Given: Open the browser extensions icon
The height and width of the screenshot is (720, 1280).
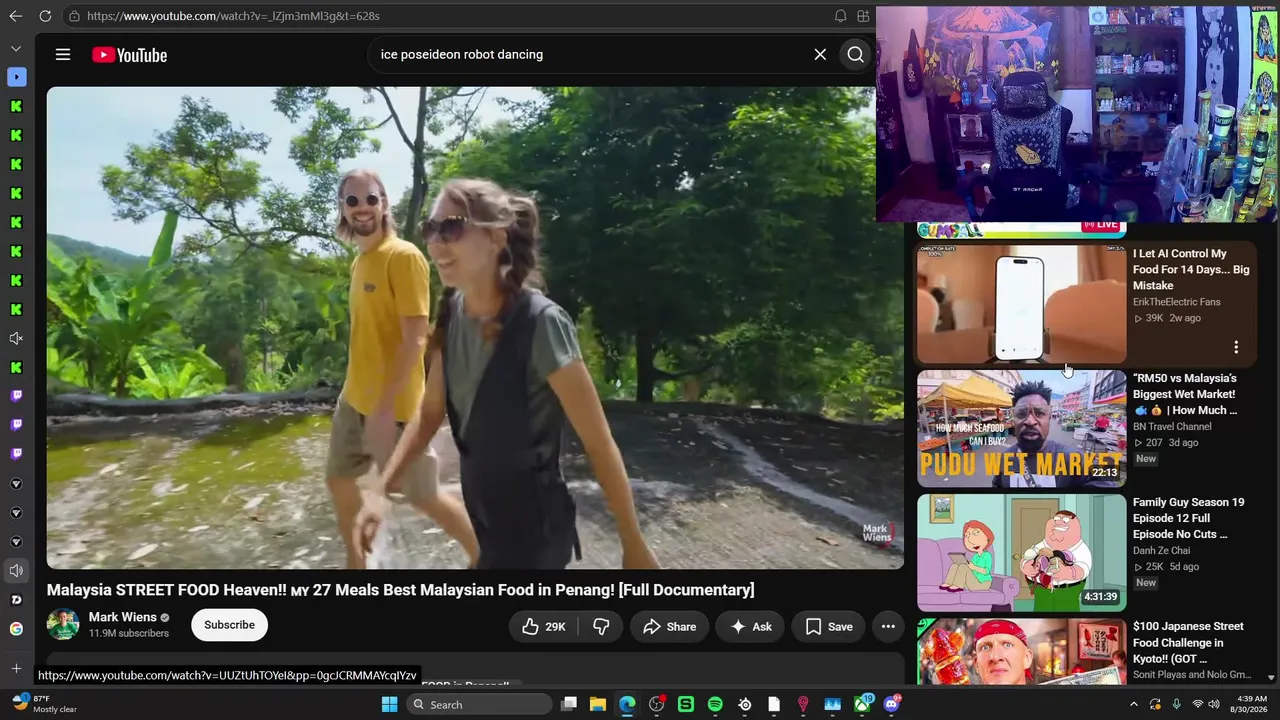Looking at the screenshot, I should (863, 16).
